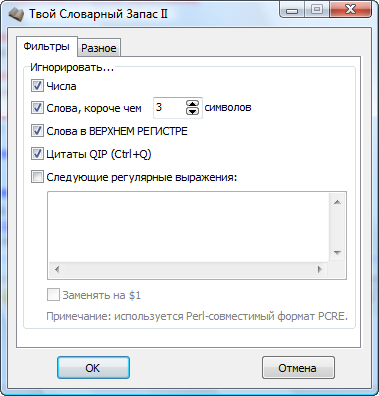This screenshot has height=396, width=379.
Task: Select the Фильтры tab
Action: click(47, 46)
